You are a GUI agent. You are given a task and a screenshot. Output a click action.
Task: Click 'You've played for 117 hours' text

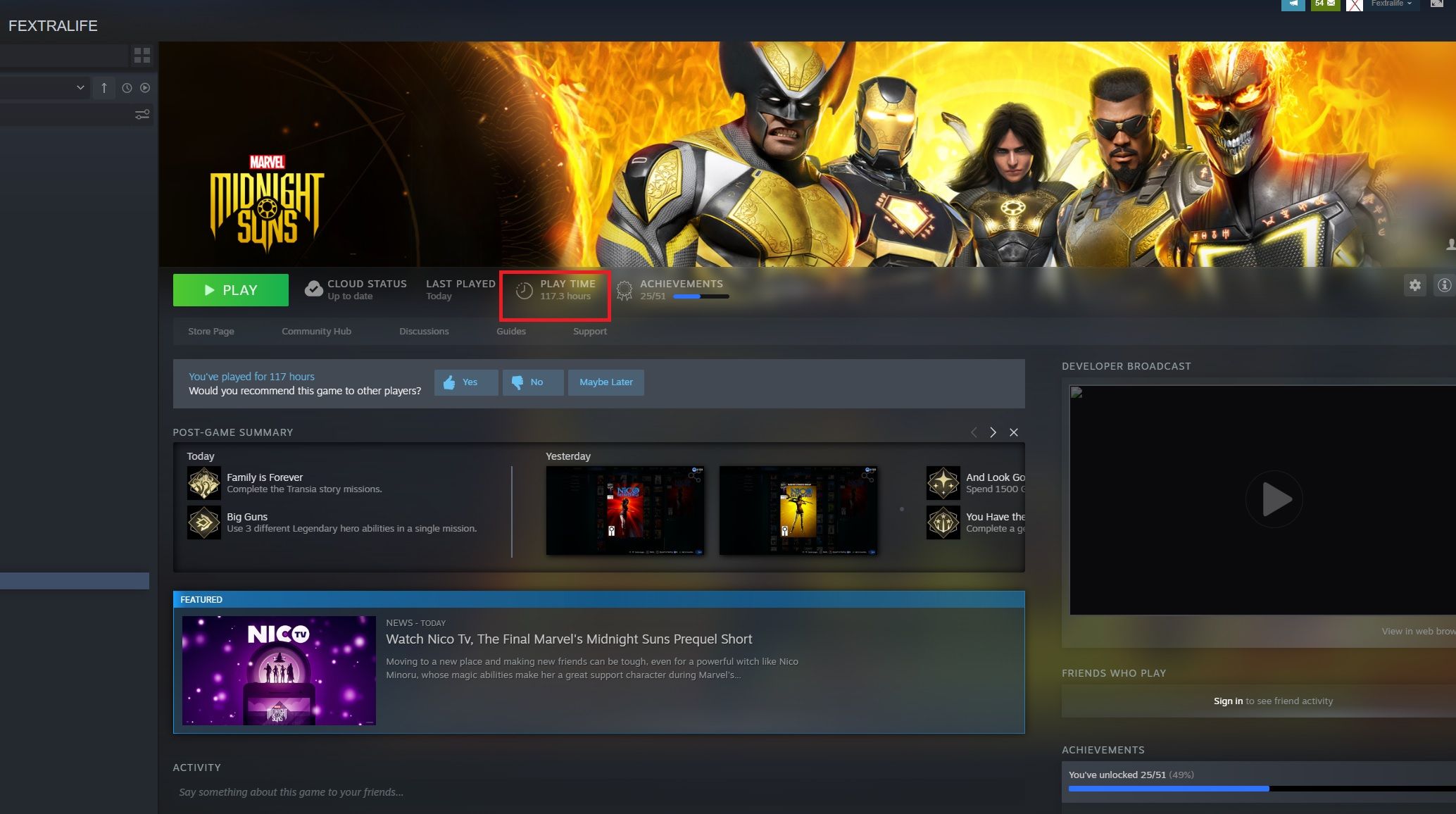[251, 377]
